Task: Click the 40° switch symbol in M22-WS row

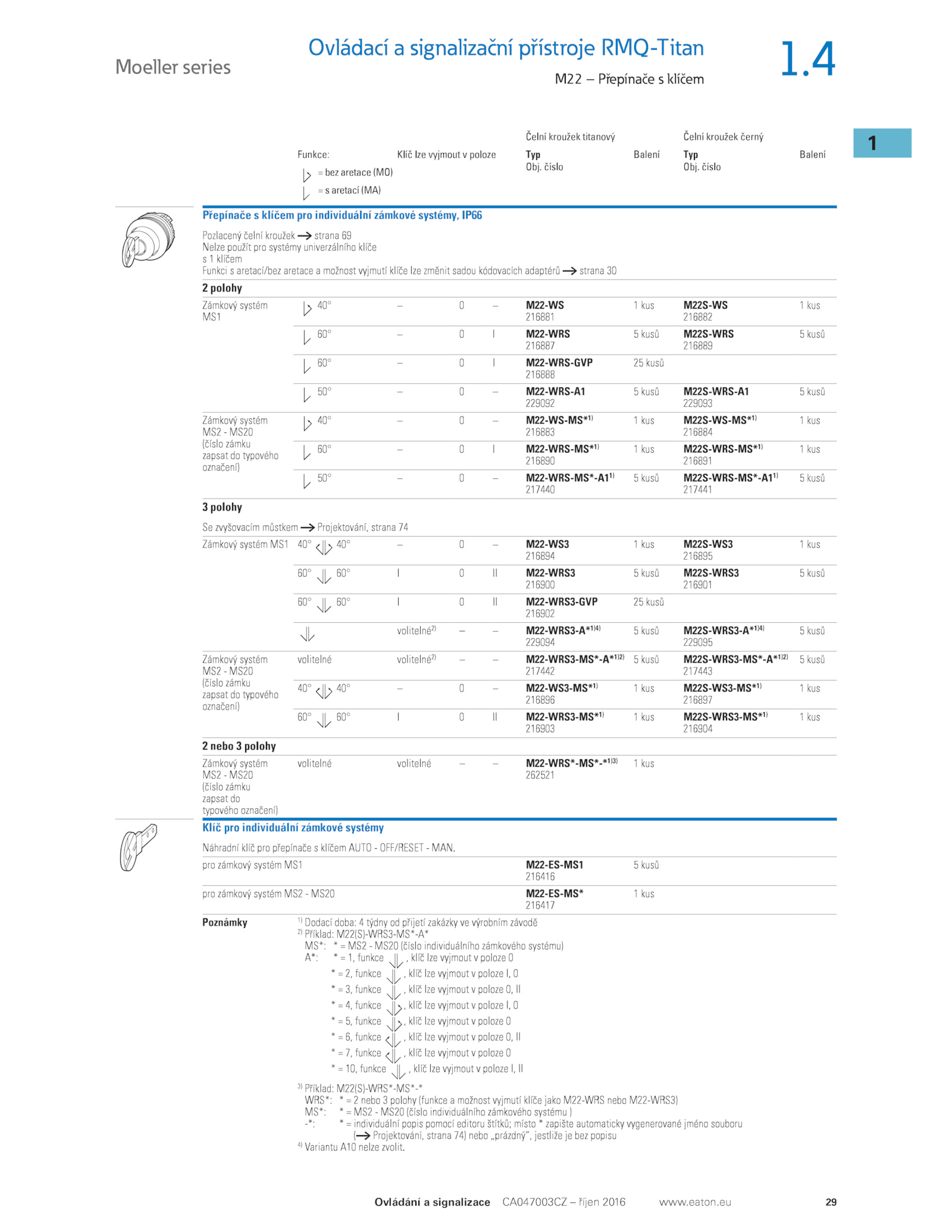Action: 307,308
